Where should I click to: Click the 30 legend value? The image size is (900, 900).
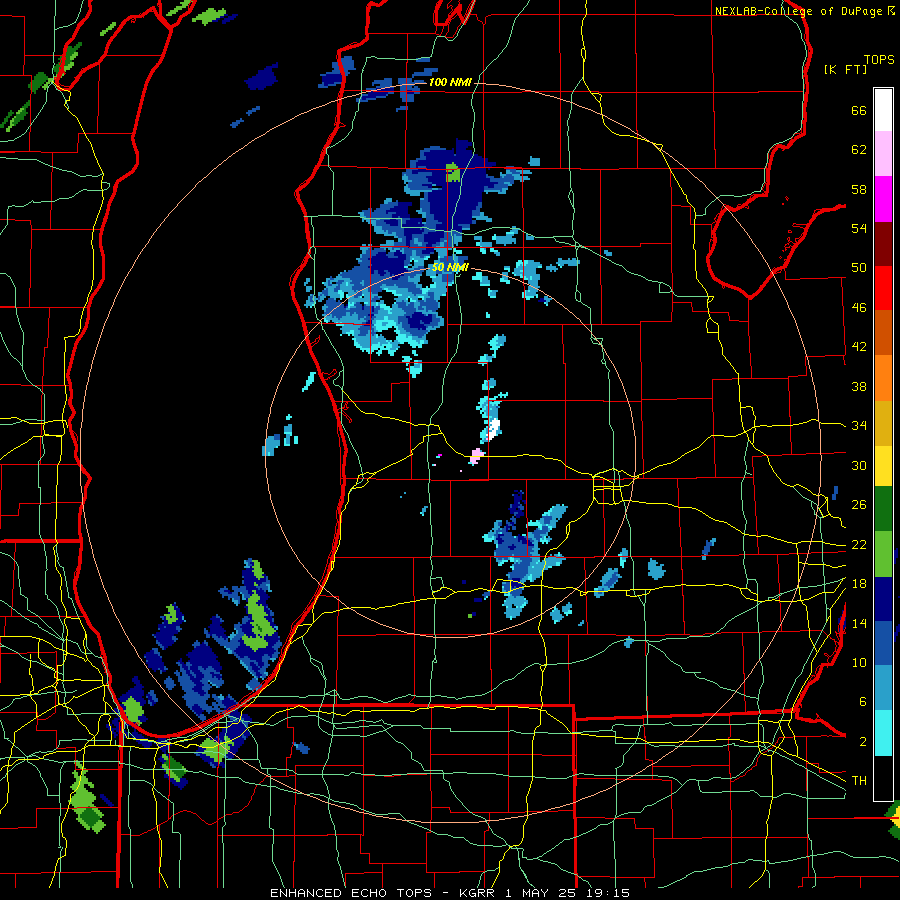tap(859, 465)
